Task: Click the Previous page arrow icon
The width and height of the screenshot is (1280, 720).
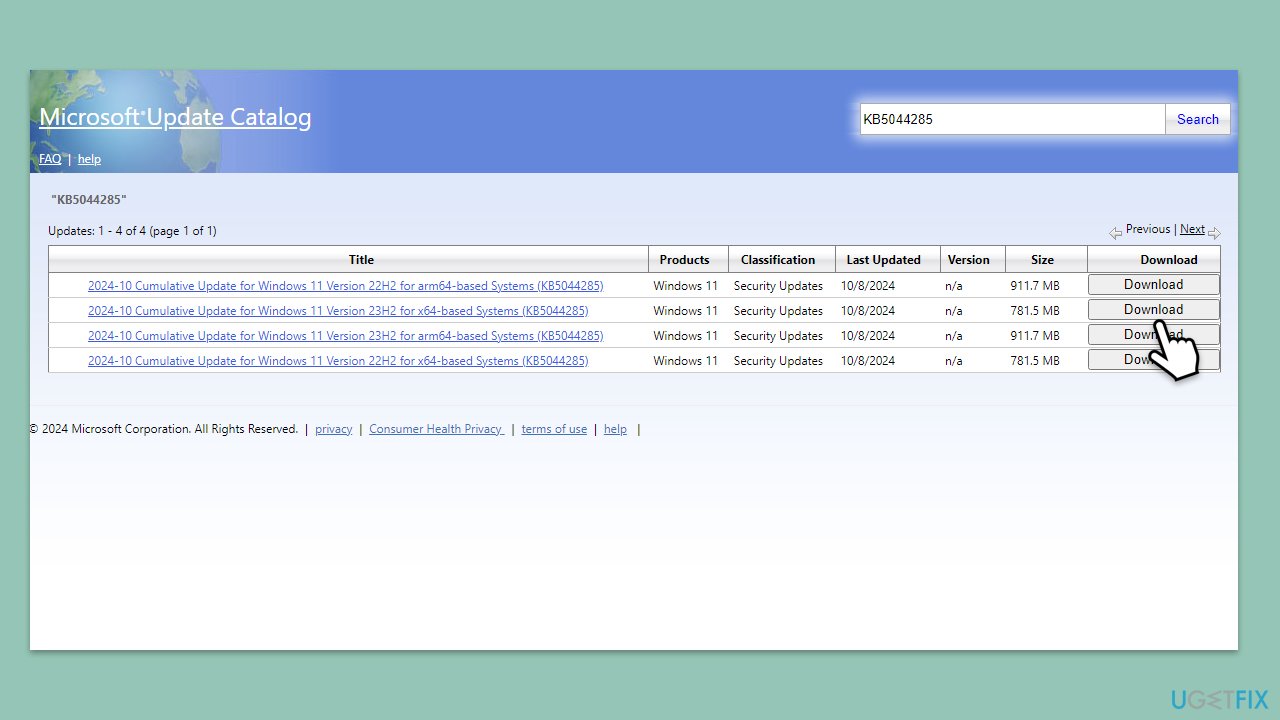Action: [x=1115, y=233]
